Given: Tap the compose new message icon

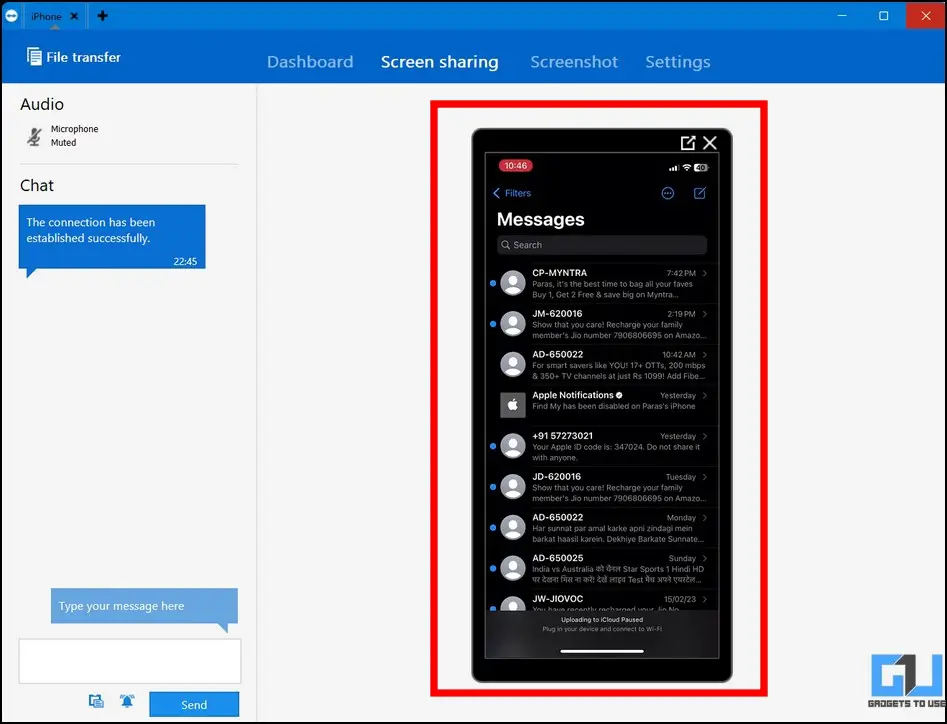Looking at the screenshot, I should click(x=699, y=193).
